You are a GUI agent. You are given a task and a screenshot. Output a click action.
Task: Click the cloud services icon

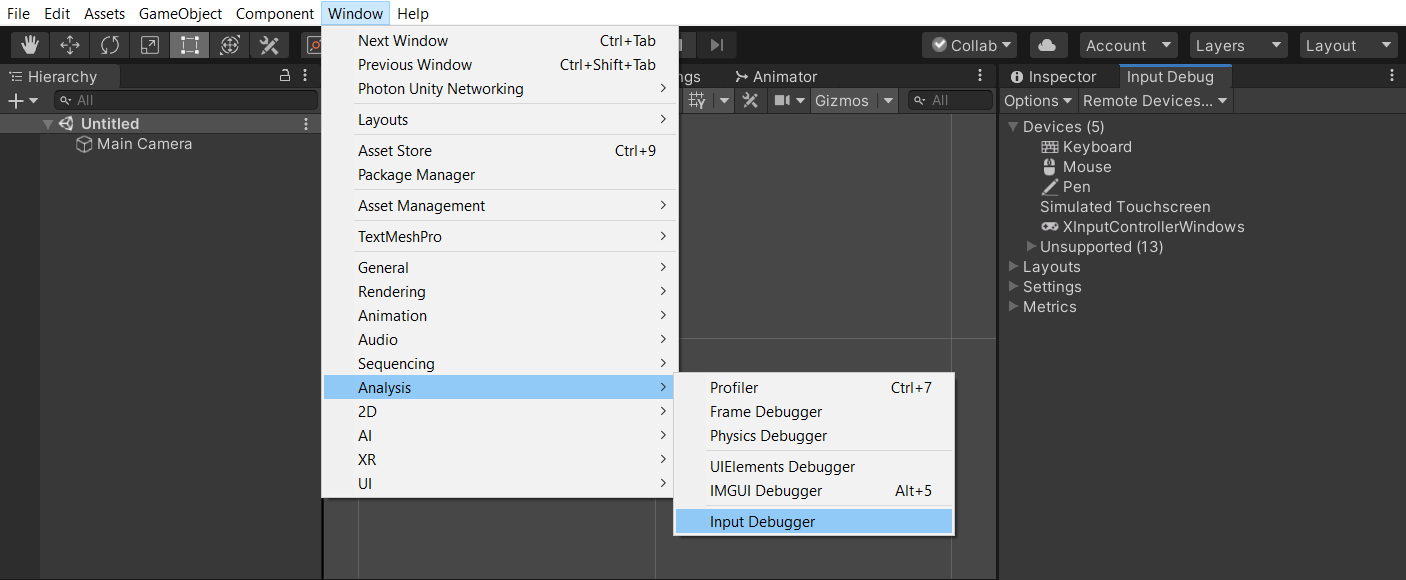pos(1047,45)
